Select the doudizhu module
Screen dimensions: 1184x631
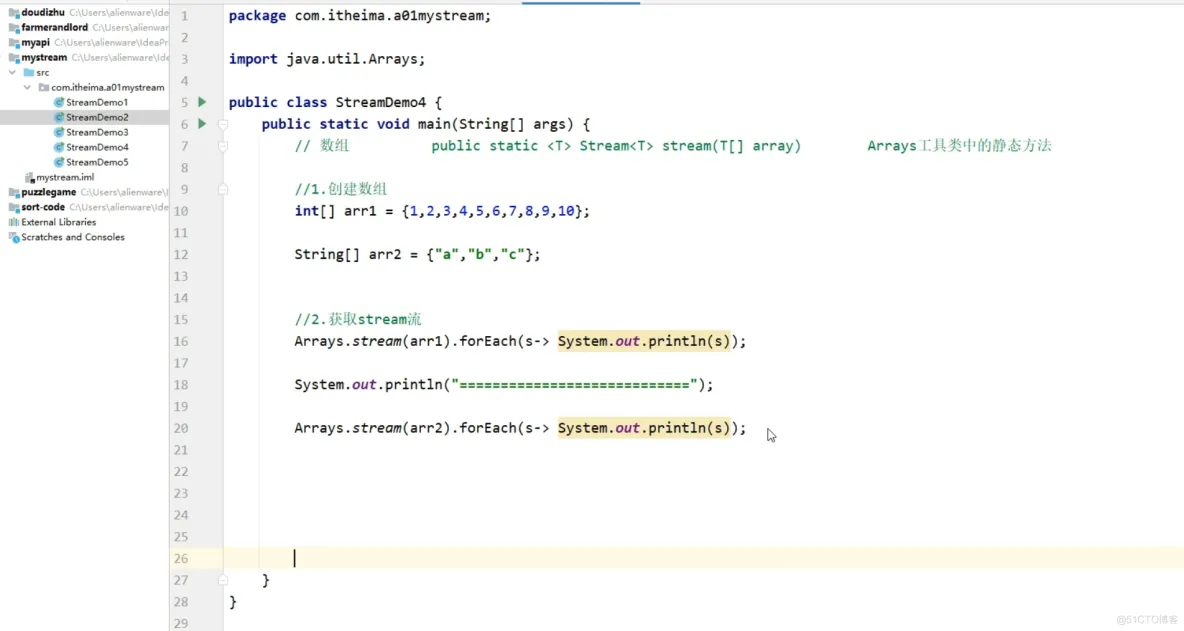42,12
